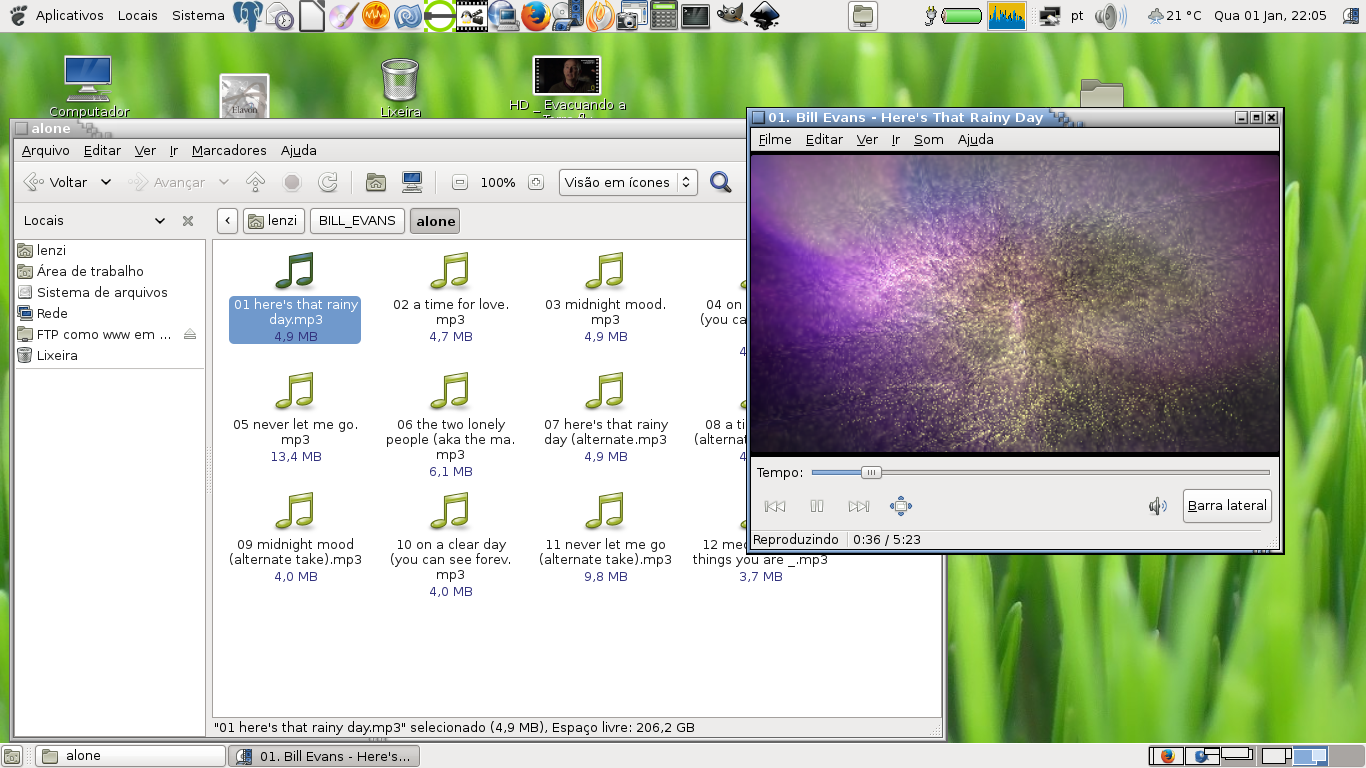Click the volume speaker icon in player
This screenshot has height=768, width=1366.
pyautogui.click(x=1157, y=506)
